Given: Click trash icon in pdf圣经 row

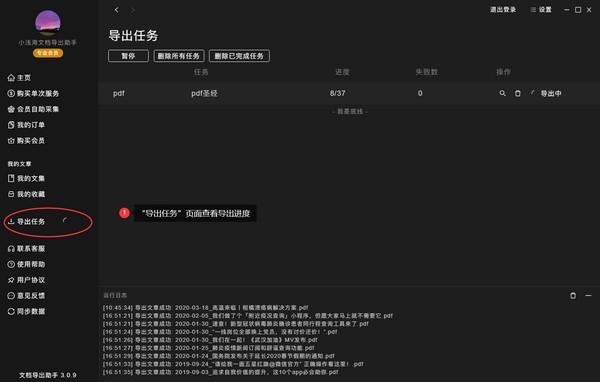Looking at the screenshot, I should click(517, 93).
